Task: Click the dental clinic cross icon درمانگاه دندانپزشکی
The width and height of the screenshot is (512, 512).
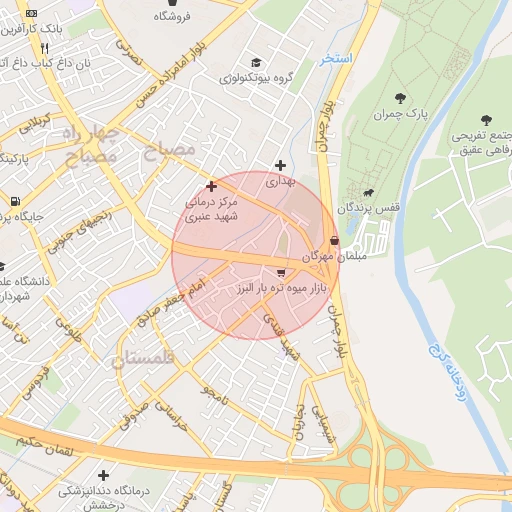Action: click(103, 475)
